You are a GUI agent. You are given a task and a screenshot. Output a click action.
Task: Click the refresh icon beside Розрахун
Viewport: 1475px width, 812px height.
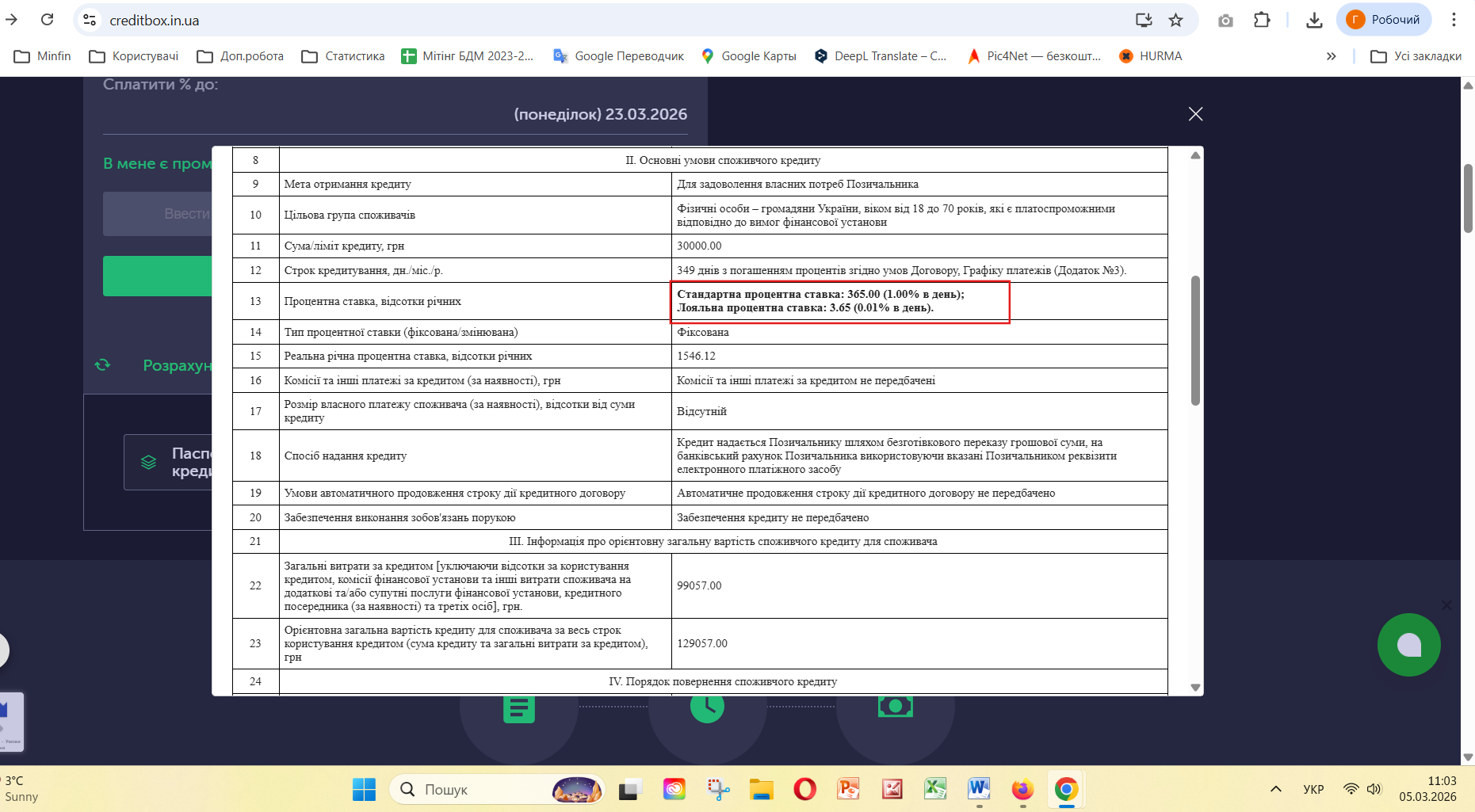[102, 365]
